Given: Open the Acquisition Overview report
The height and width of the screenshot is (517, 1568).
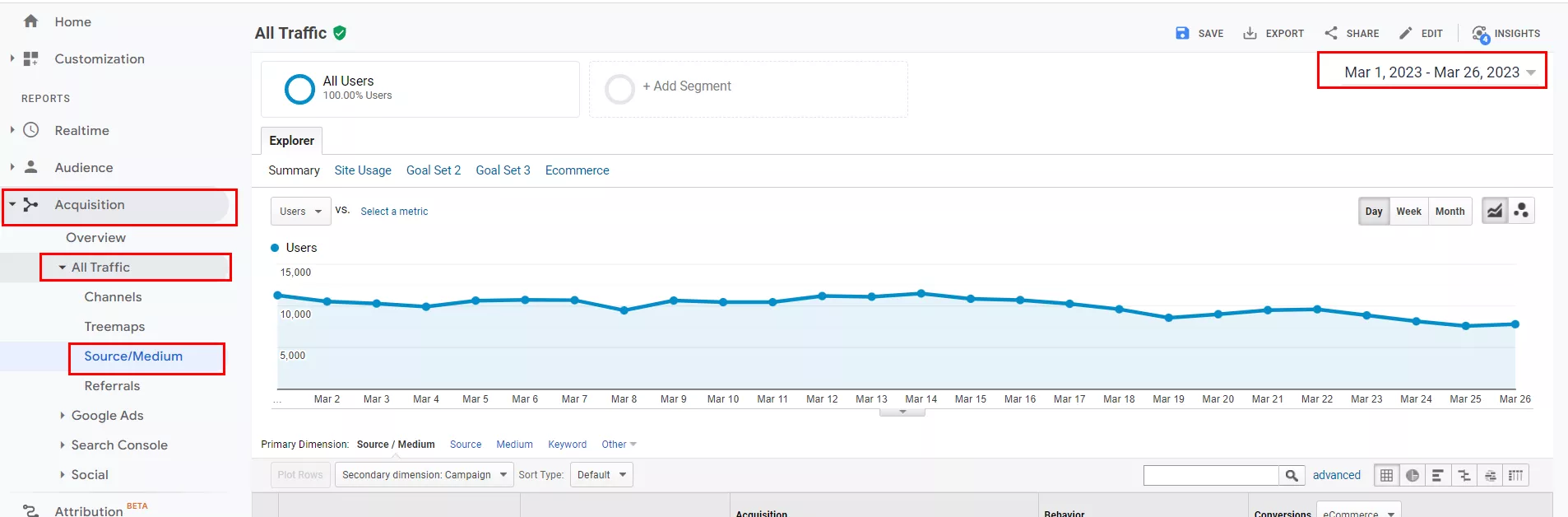Looking at the screenshot, I should (x=95, y=237).
